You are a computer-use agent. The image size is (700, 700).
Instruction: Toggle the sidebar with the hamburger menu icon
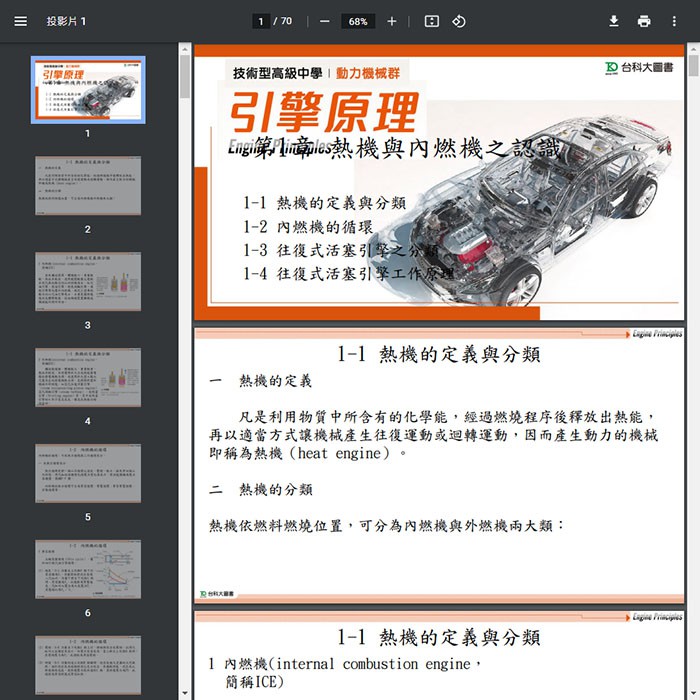click(x=20, y=21)
